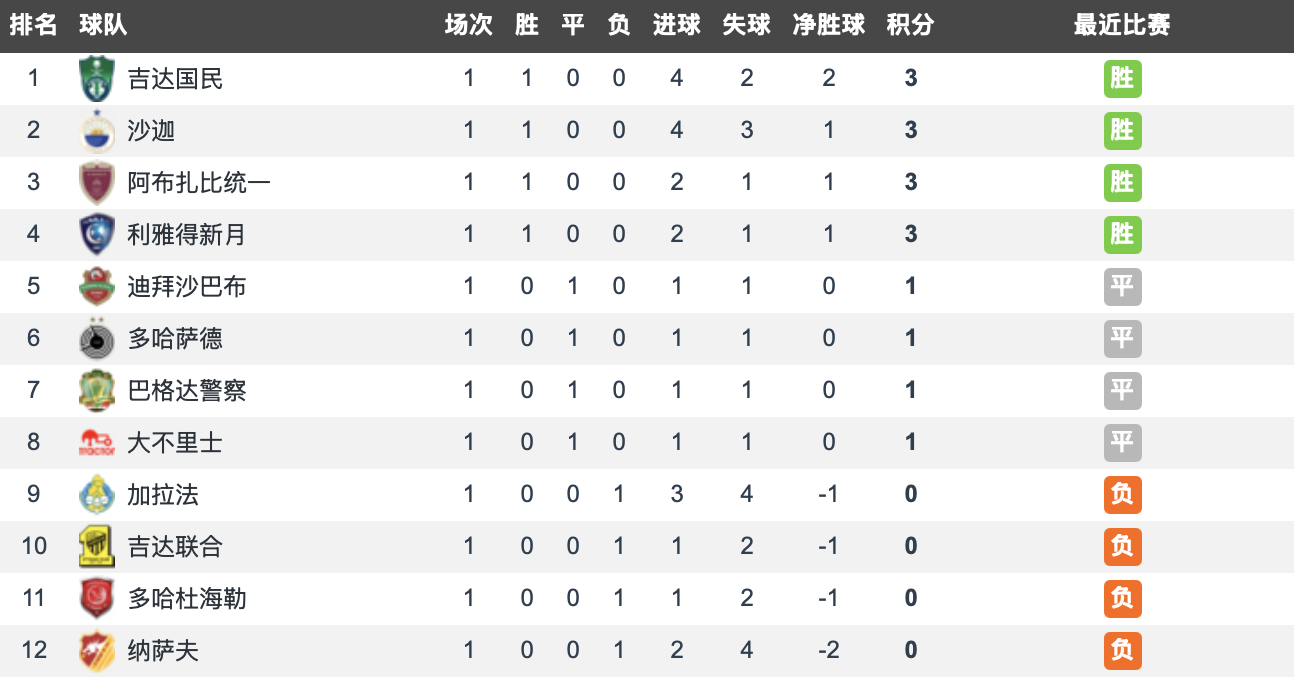This screenshot has width=1294, height=684.
Task: Open the 巴格达警察 team badge
Action: click(97, 391)
